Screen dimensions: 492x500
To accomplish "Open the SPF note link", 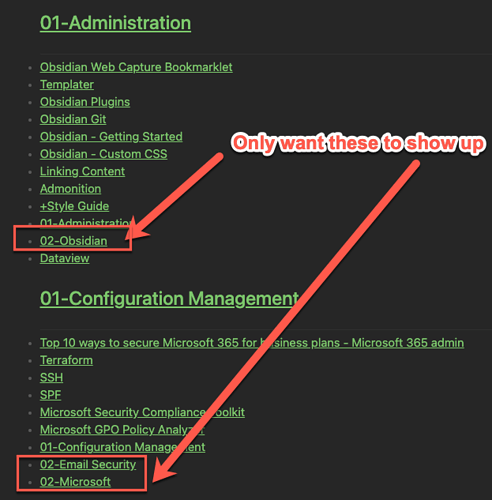I will (50, 395).
